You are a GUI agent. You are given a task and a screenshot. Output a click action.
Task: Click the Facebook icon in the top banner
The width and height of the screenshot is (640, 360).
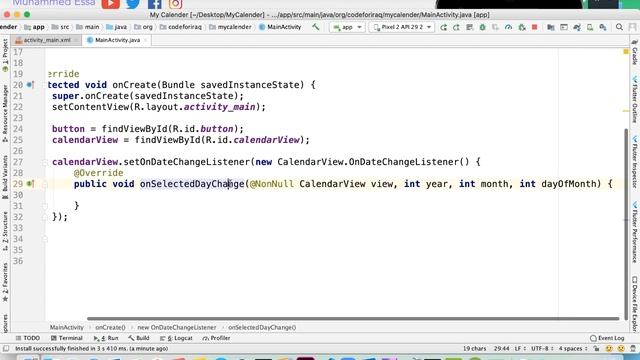click(154, 4)
